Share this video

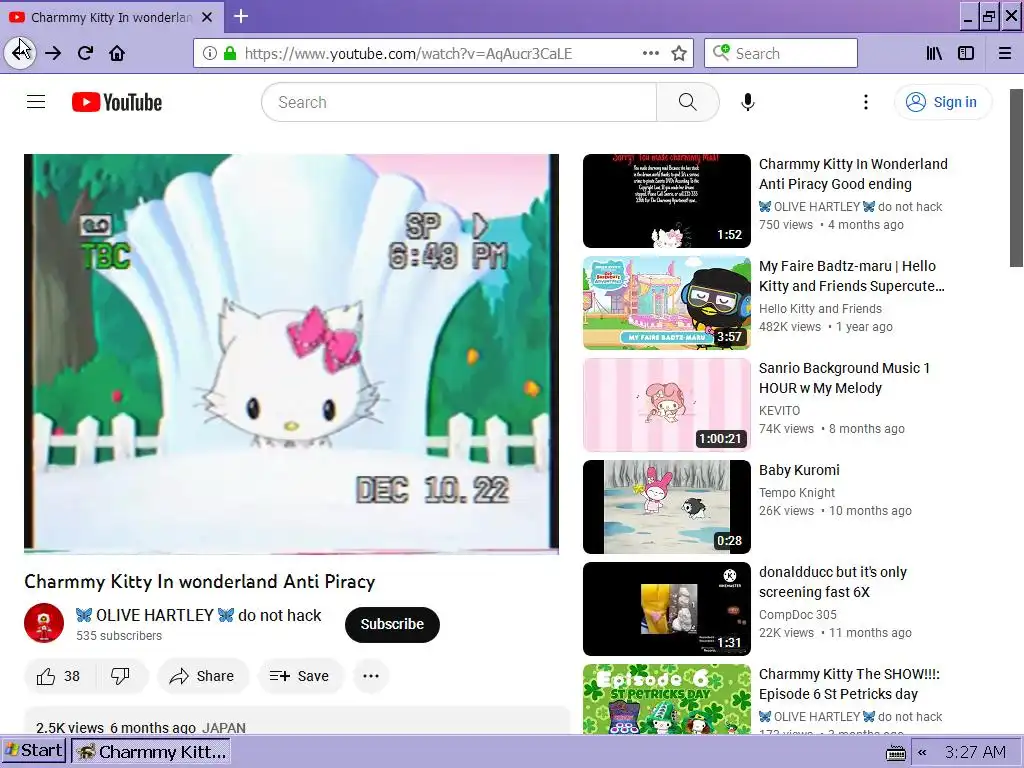click(202, 676)
